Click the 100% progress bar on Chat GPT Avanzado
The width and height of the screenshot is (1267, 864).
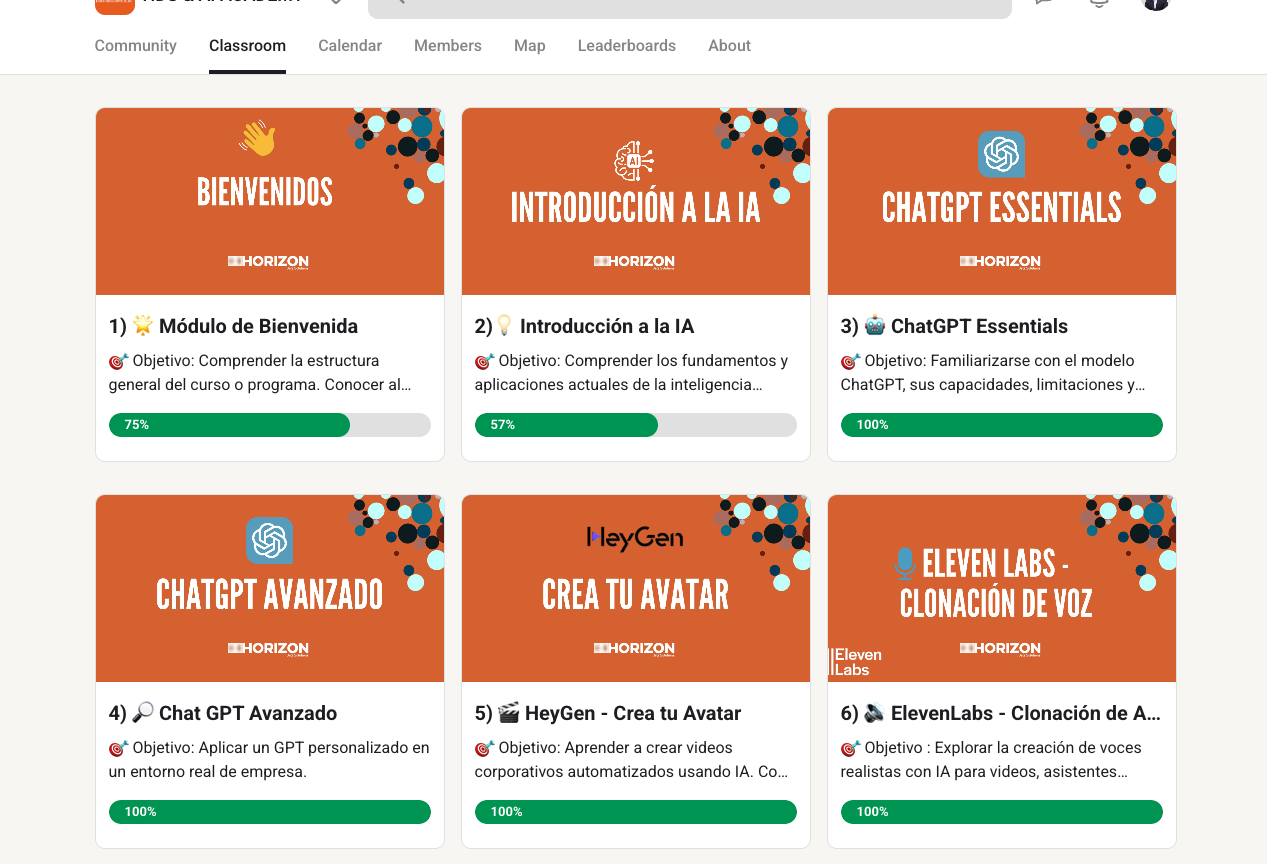[x=270, y=812]
